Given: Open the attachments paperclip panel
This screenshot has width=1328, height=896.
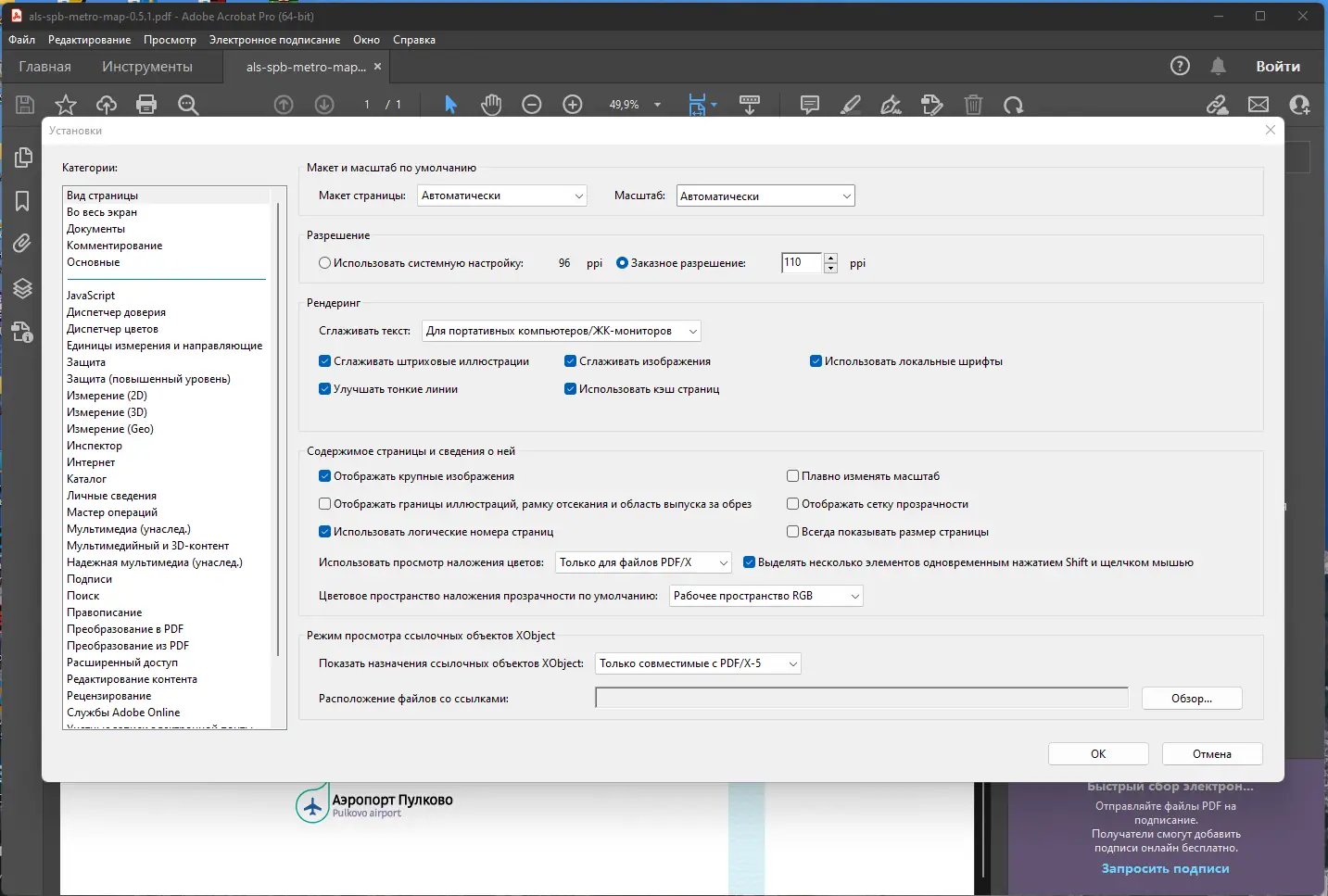Looking at the screenshot, I should (22, 244).
